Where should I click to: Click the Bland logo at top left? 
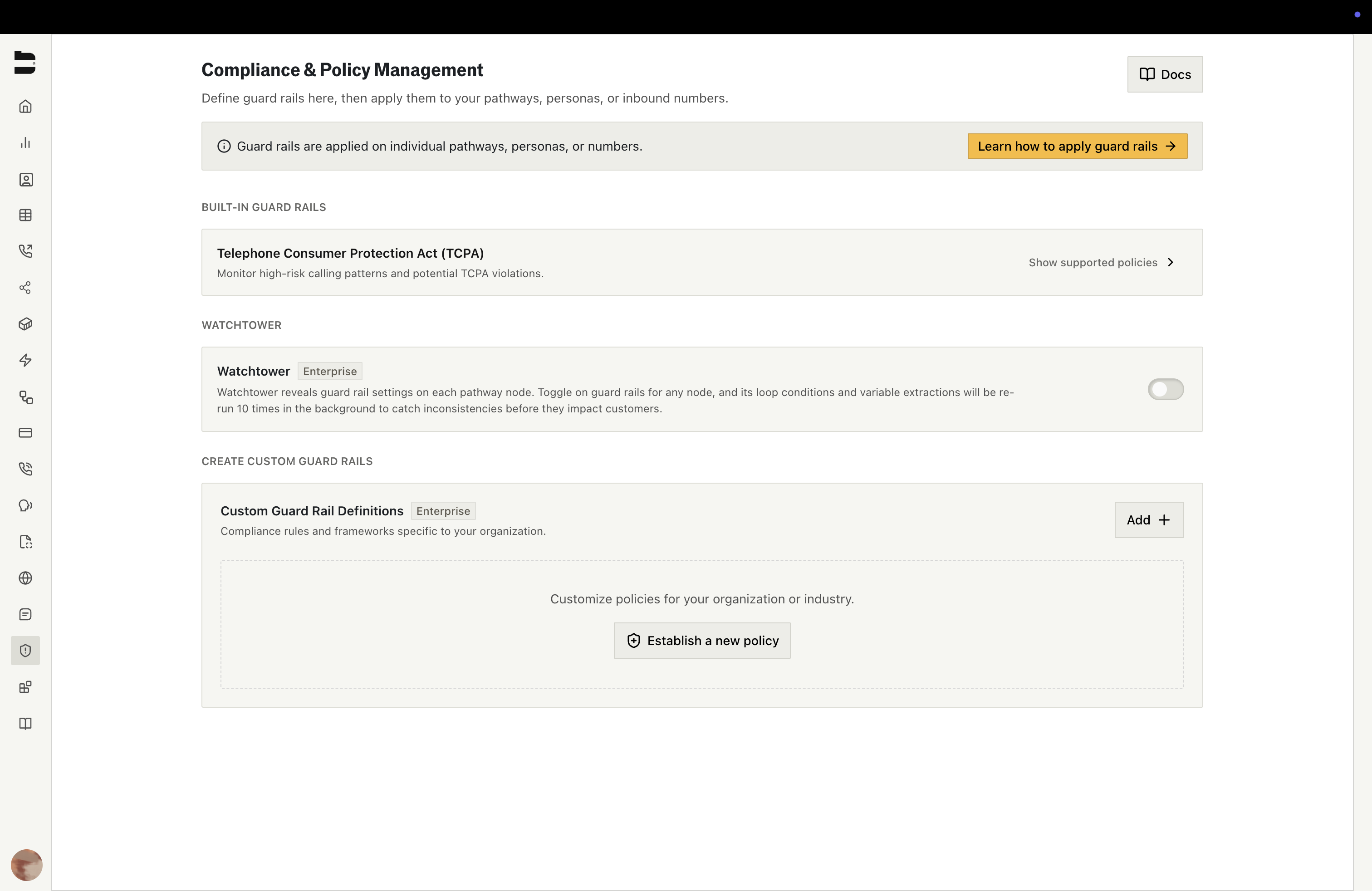[25, 62]
